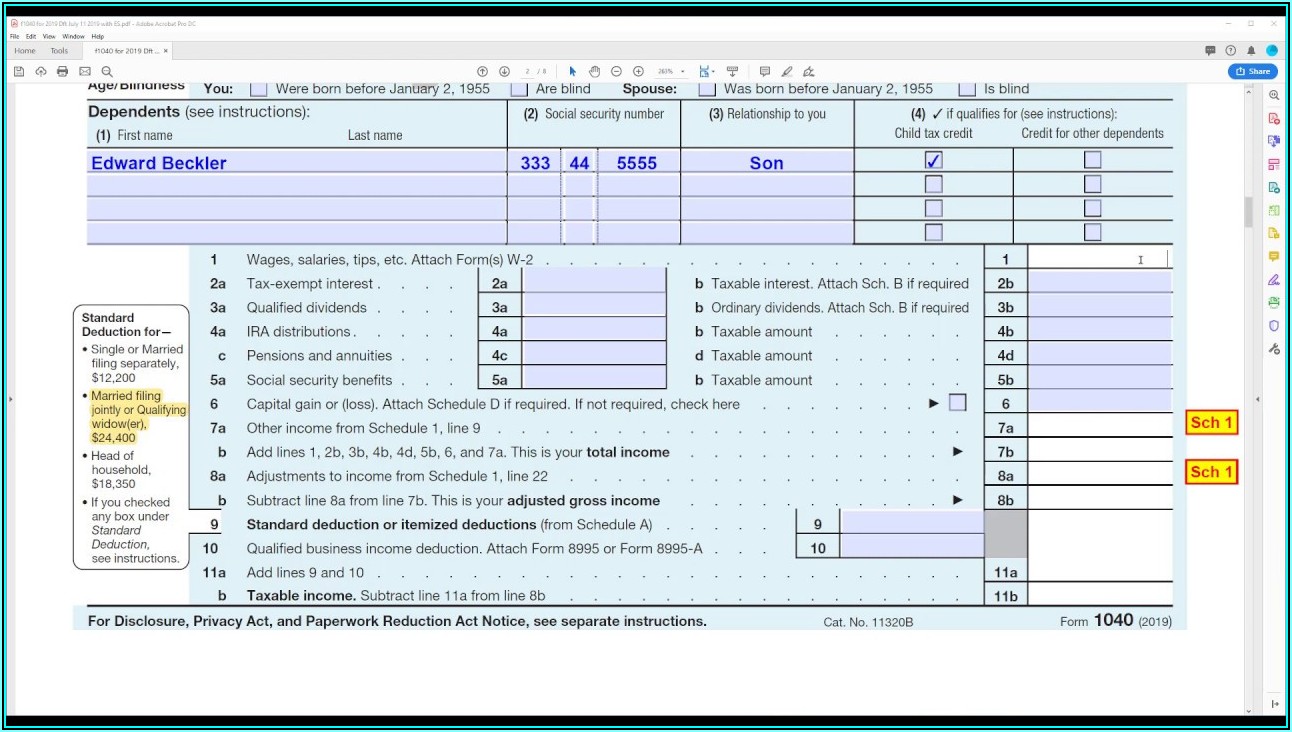1292x732 pixels.
Task: Click the Save file icon
Action: tap(19, 71)
